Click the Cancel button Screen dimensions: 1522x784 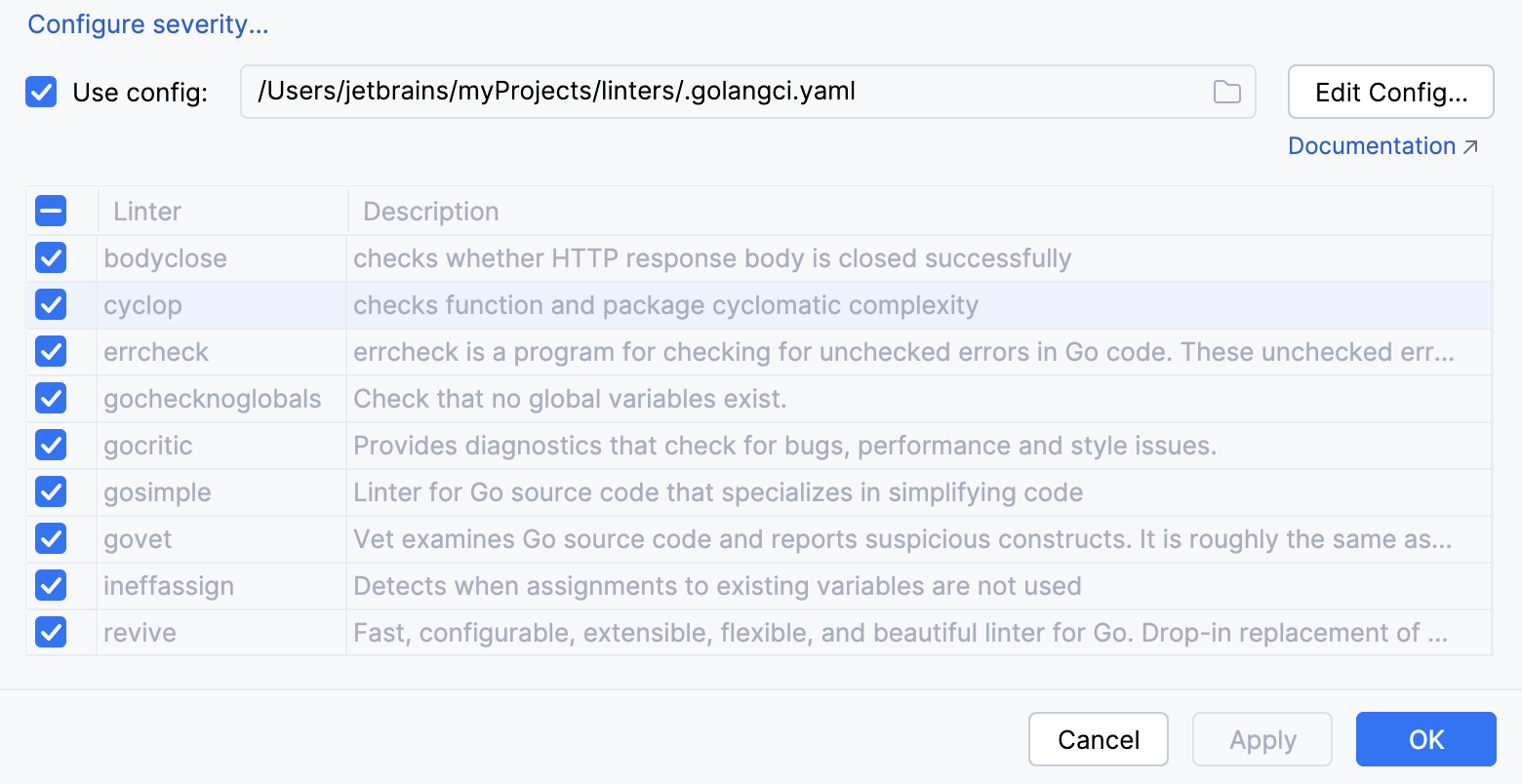point(1098,739)
